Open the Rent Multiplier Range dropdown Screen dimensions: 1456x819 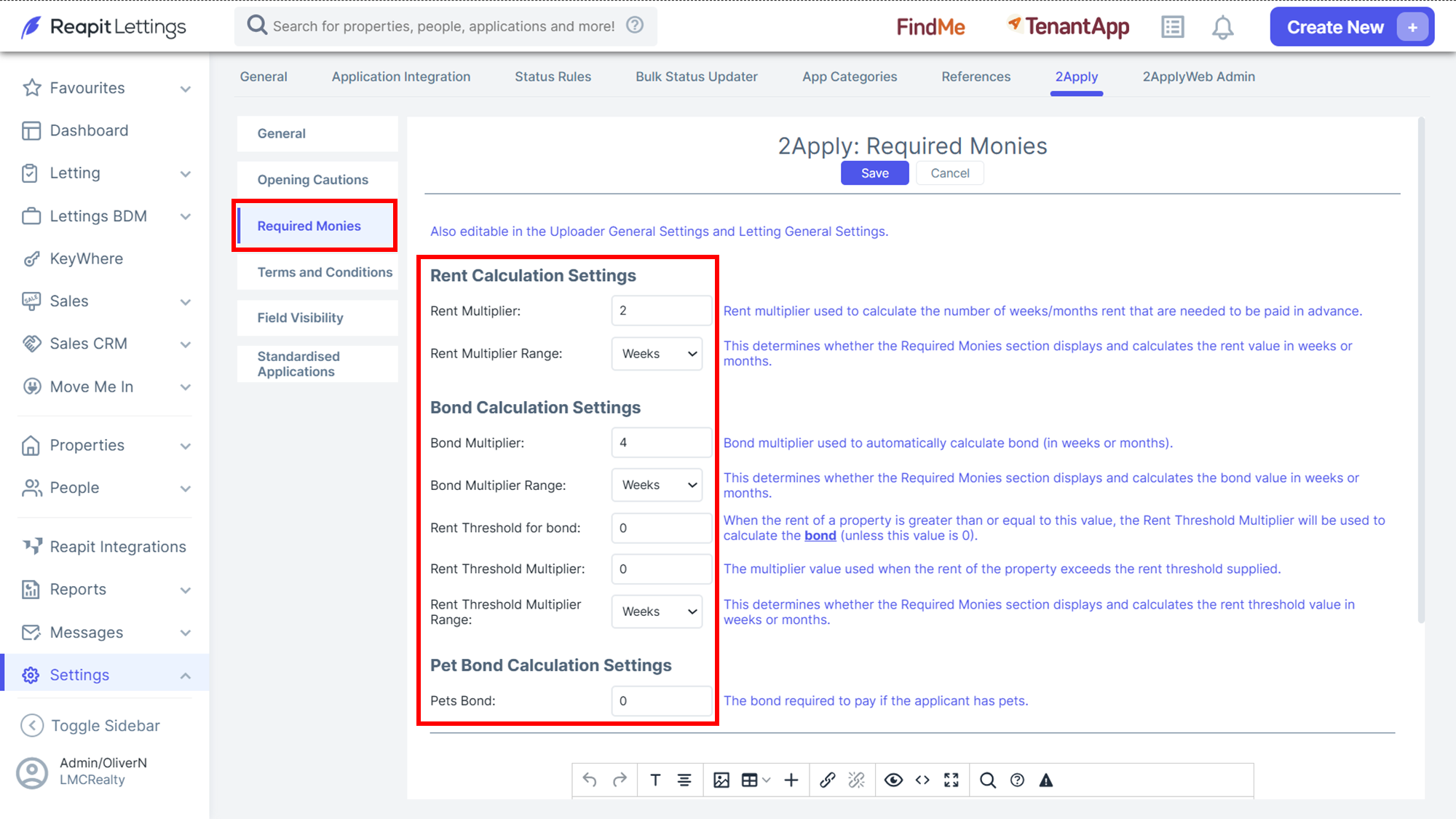coord(657,354)
